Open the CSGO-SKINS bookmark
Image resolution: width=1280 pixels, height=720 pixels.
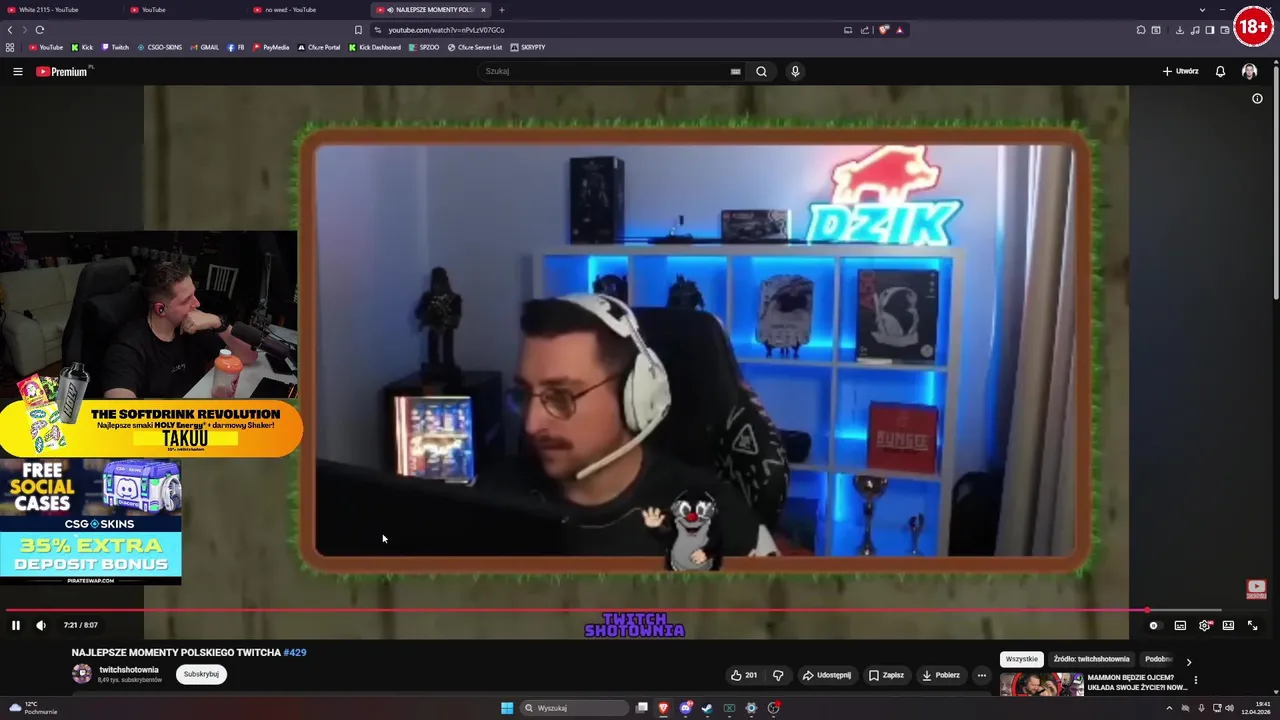tap(160, 47)
